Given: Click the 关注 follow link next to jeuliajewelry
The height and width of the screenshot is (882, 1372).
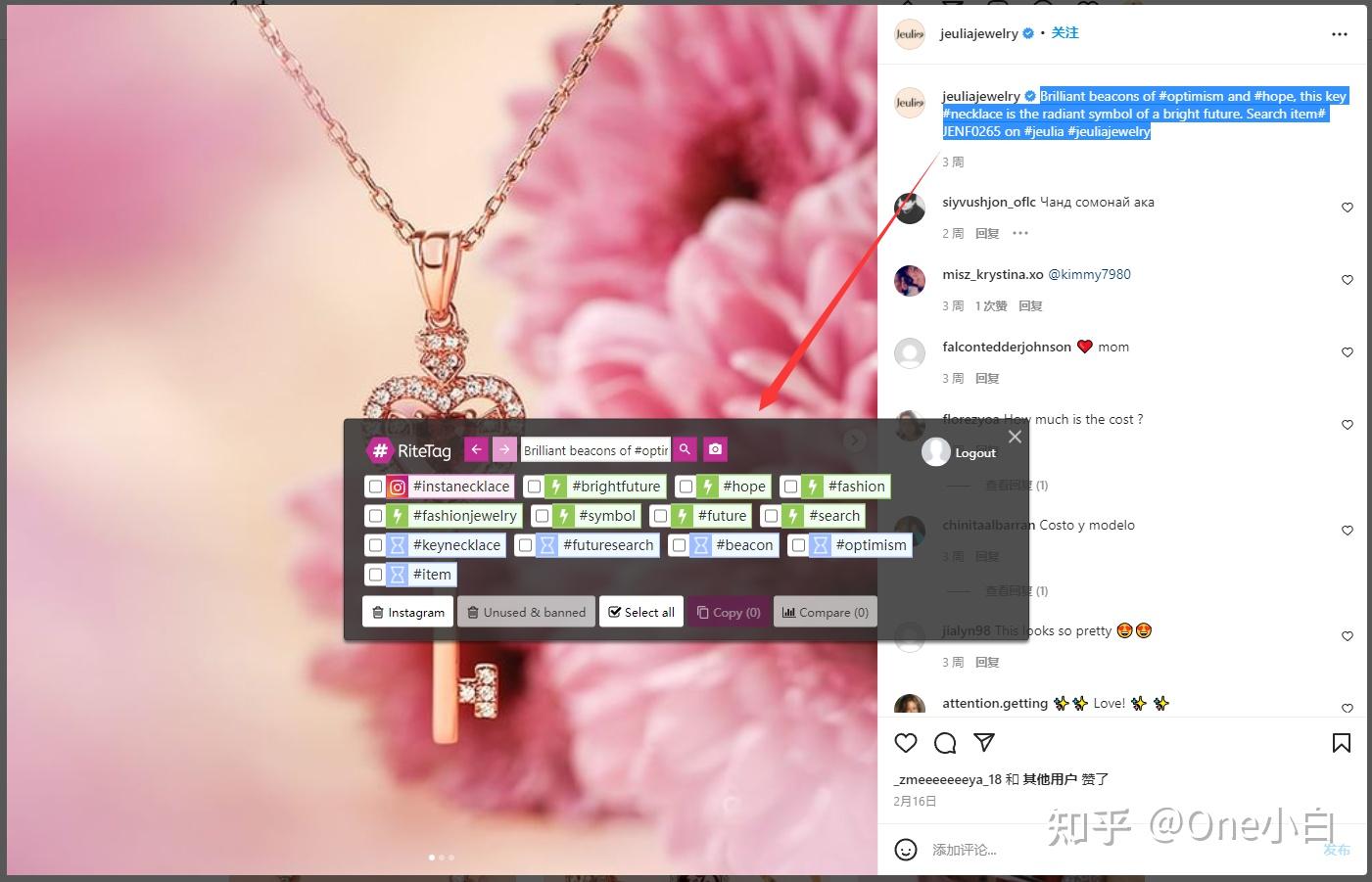Looking at the screenshot, I should pos(1064,33).
